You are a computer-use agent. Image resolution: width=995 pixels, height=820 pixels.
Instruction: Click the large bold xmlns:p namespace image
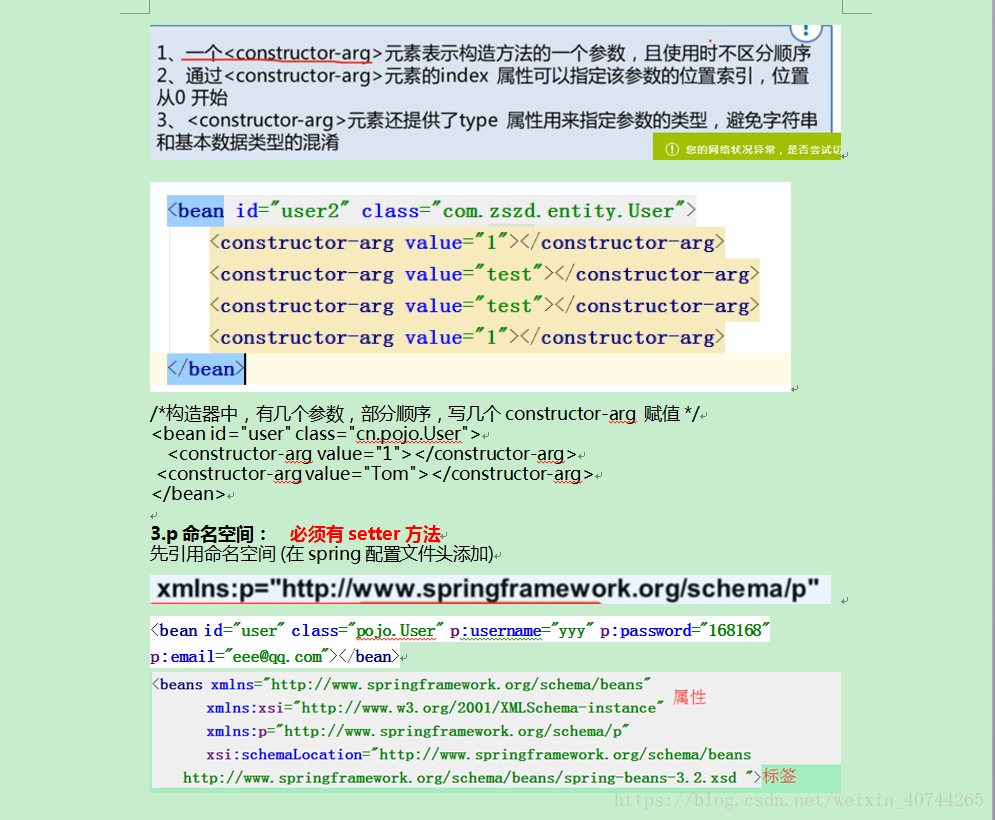pos(490,589)
